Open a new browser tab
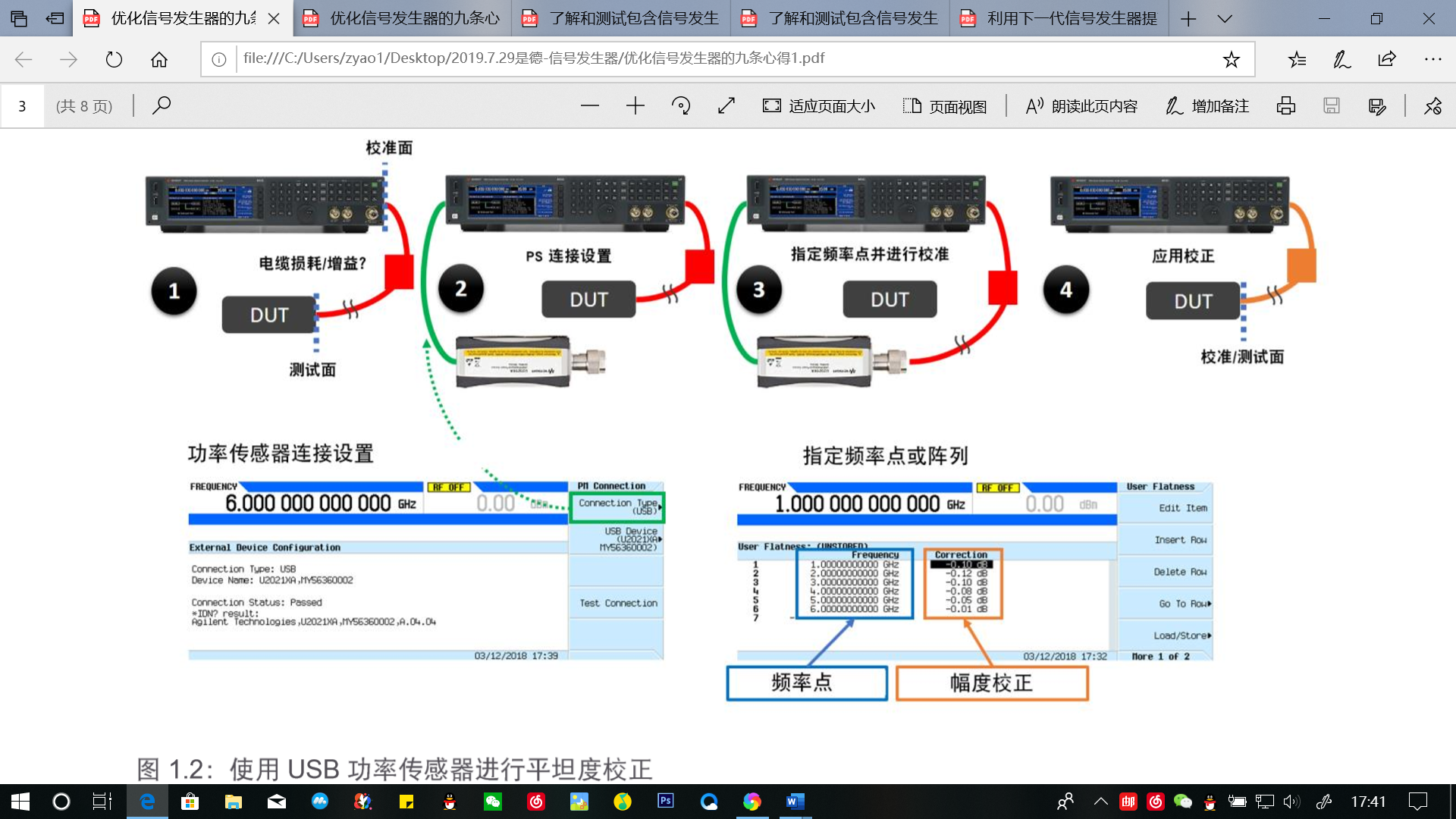This screenshot has width=1456, height=819. coord(1188,19)
